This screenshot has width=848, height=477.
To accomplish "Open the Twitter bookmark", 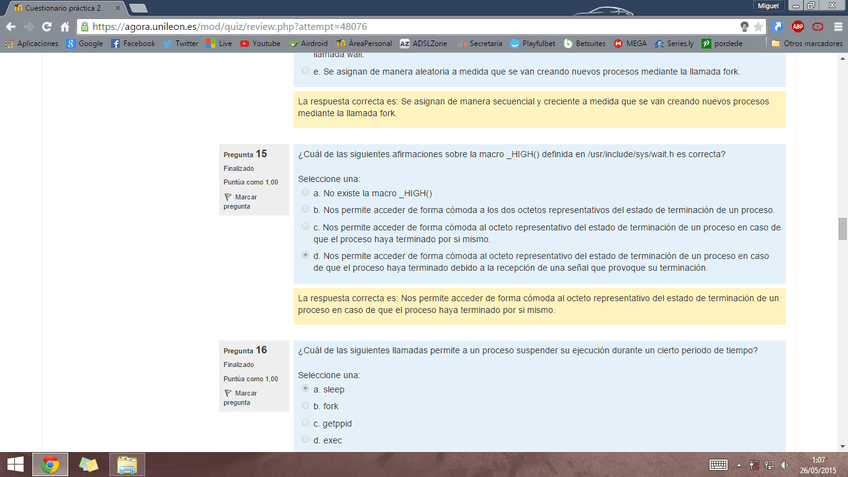I will pos(181,43).
